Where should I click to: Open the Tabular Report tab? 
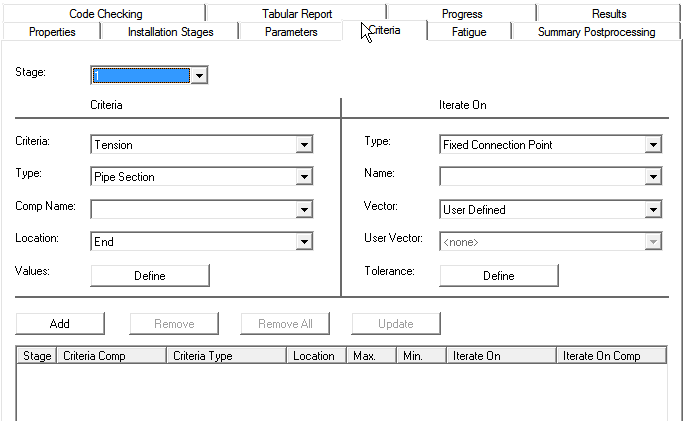click(x=296, y=14)
